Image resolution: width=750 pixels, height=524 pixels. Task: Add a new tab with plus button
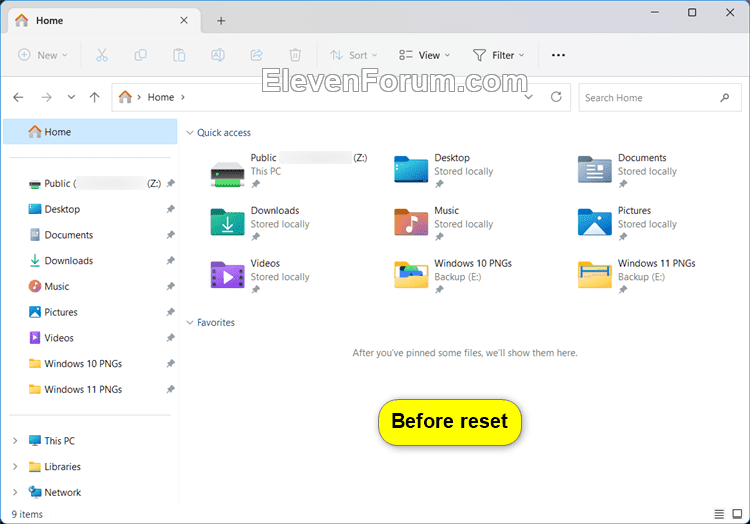pyautogui.click(x=221, y=21)
